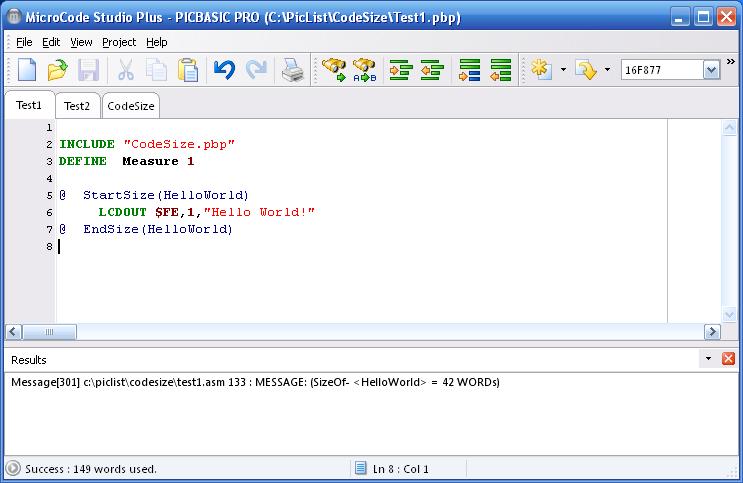Click the Paste clipboard icon
Viewport: 743px width, 483px height.
tap(187, 70)
